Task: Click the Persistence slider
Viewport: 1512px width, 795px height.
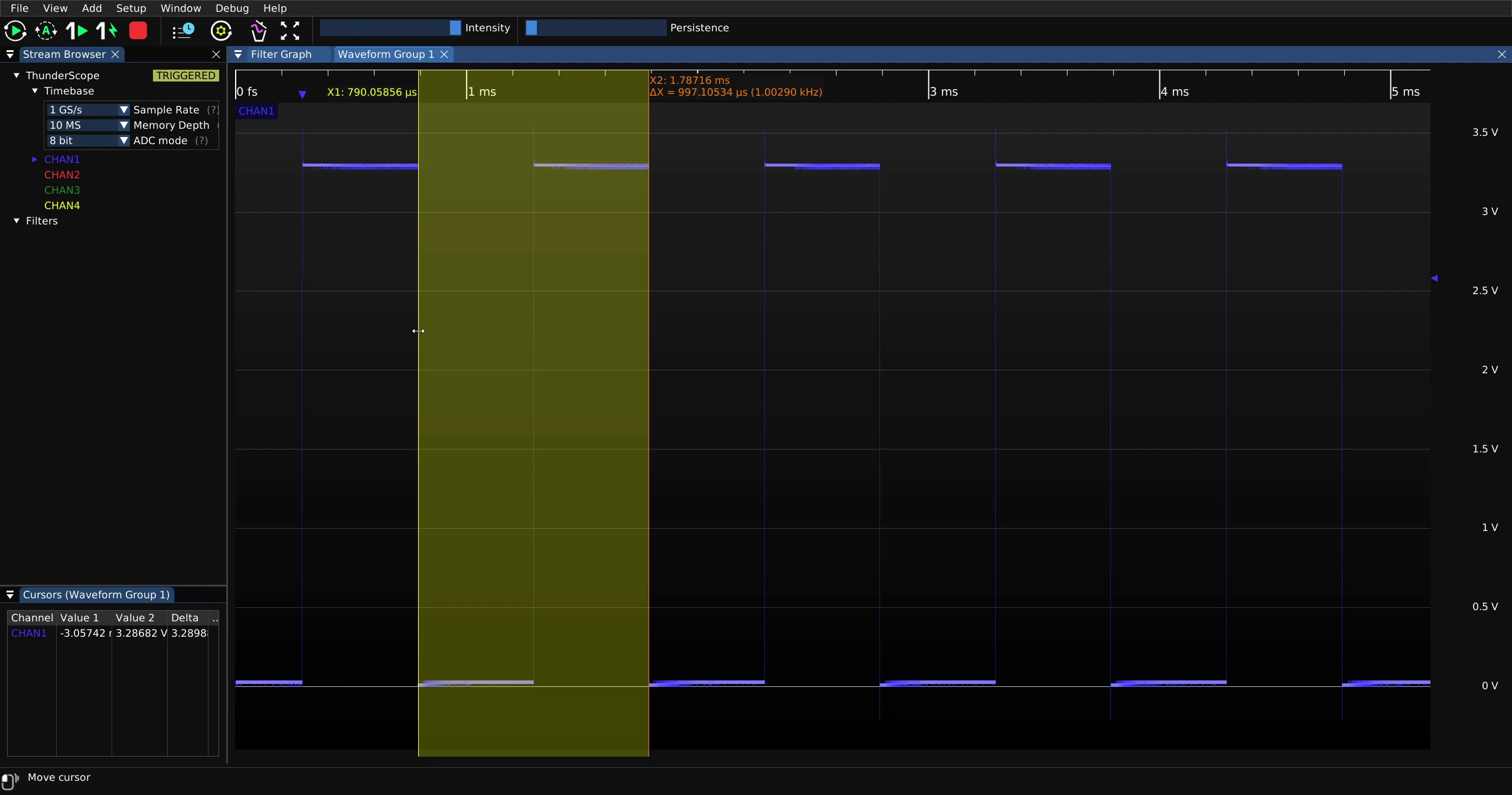Action: coord(596,28)
